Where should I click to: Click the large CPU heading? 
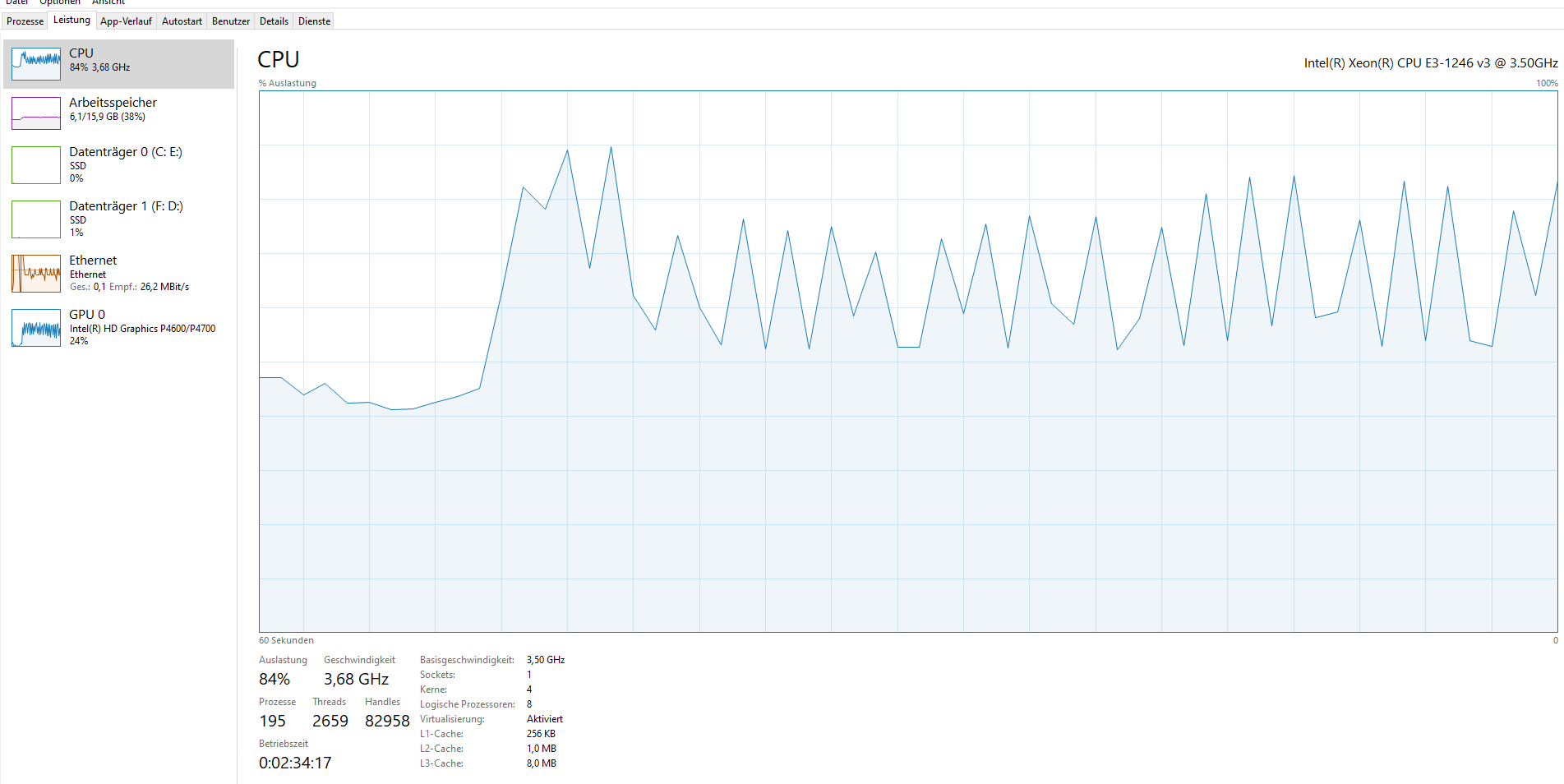279,59
